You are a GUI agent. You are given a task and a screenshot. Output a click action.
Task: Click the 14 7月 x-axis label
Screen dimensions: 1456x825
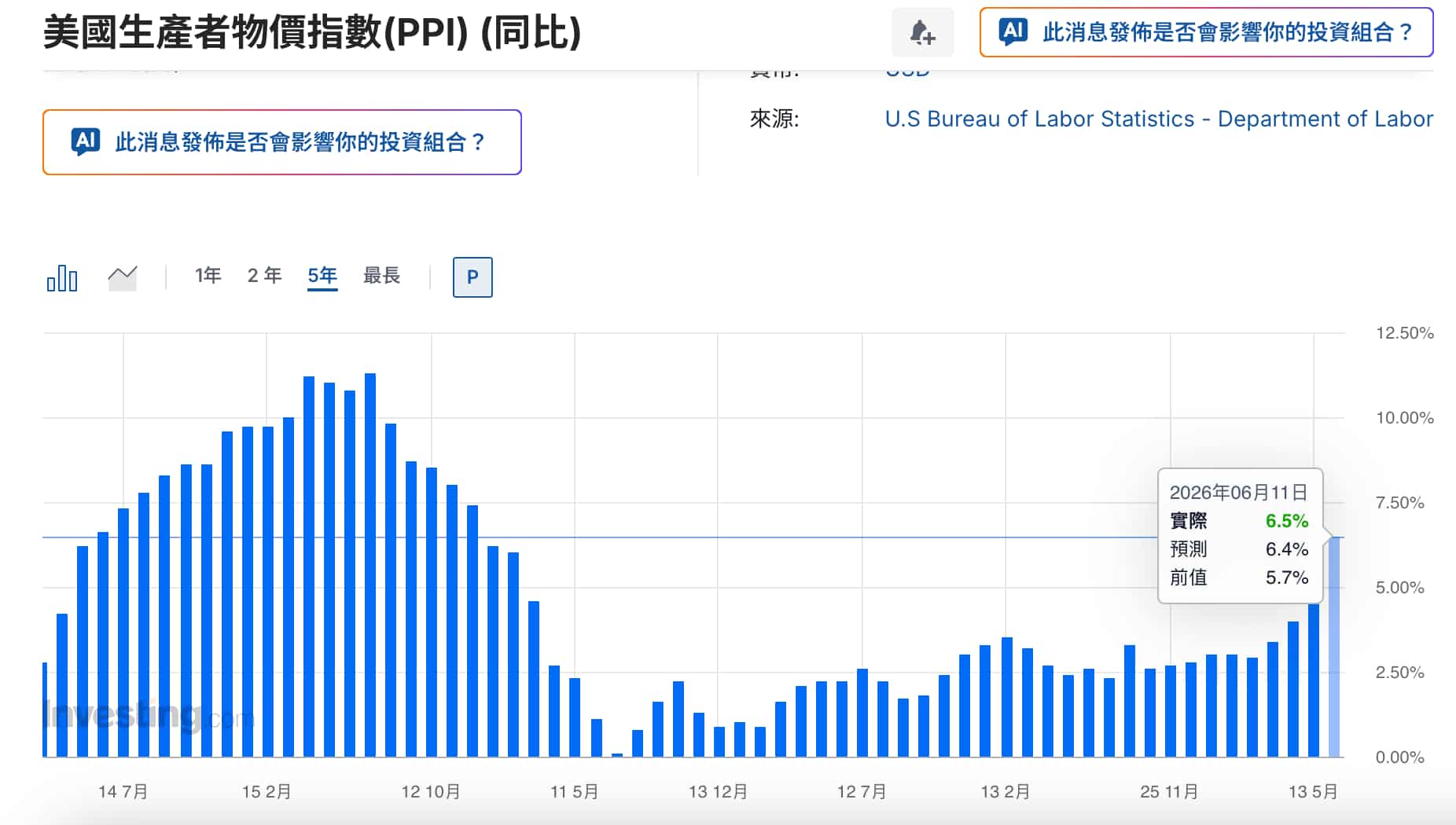pyautogui.click(x=123, y=791)
